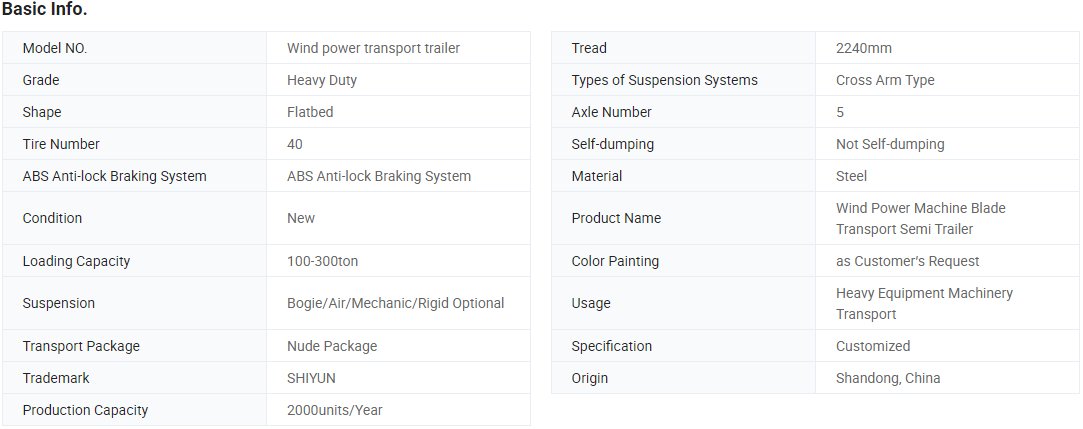This screenshot has width=1083, height=429.
Task: Click the ABS Anti-lock Braking System label
Action: coord(115,176)
